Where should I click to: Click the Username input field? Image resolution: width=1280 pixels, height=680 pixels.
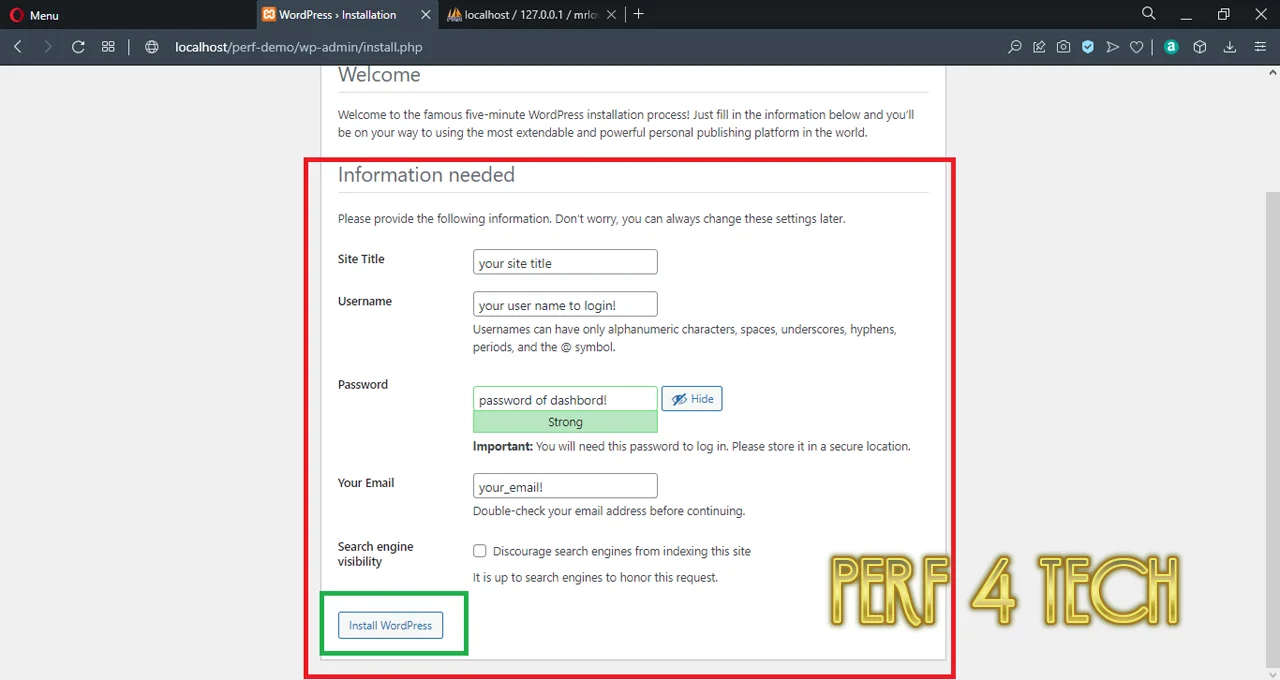pyautogui.click(x=565, y=304)
